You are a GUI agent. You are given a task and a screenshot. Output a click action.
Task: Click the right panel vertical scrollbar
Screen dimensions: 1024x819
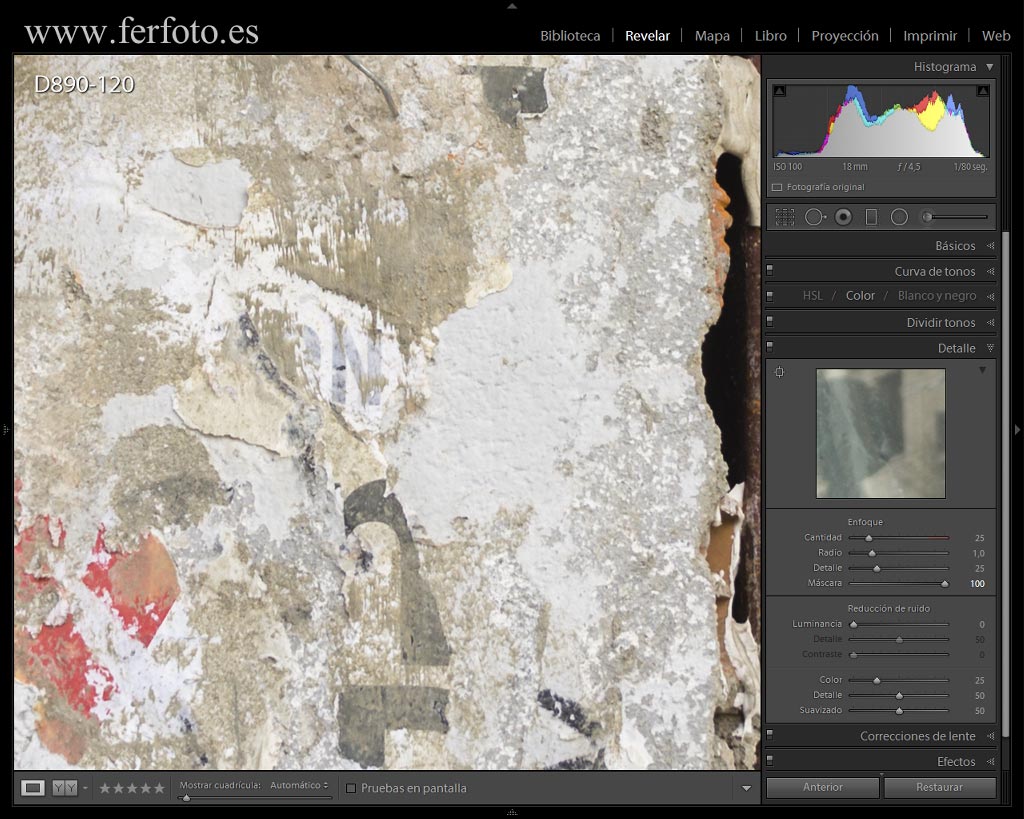(1006, 483)
